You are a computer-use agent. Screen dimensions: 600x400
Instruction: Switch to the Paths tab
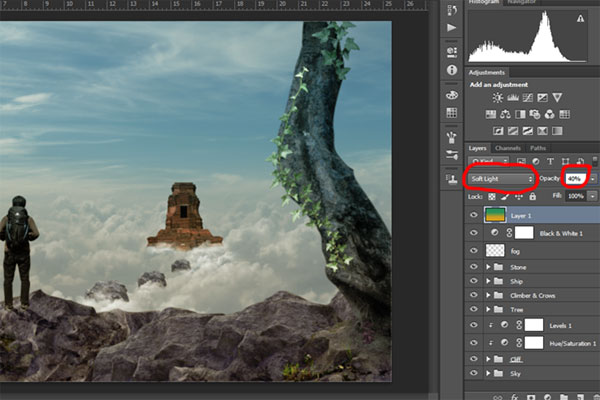pos(538,148)
